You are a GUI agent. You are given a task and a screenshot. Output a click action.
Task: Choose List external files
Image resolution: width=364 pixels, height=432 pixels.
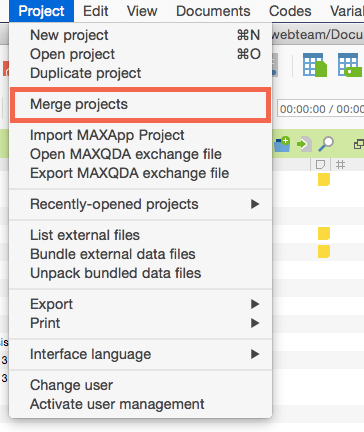140,235
